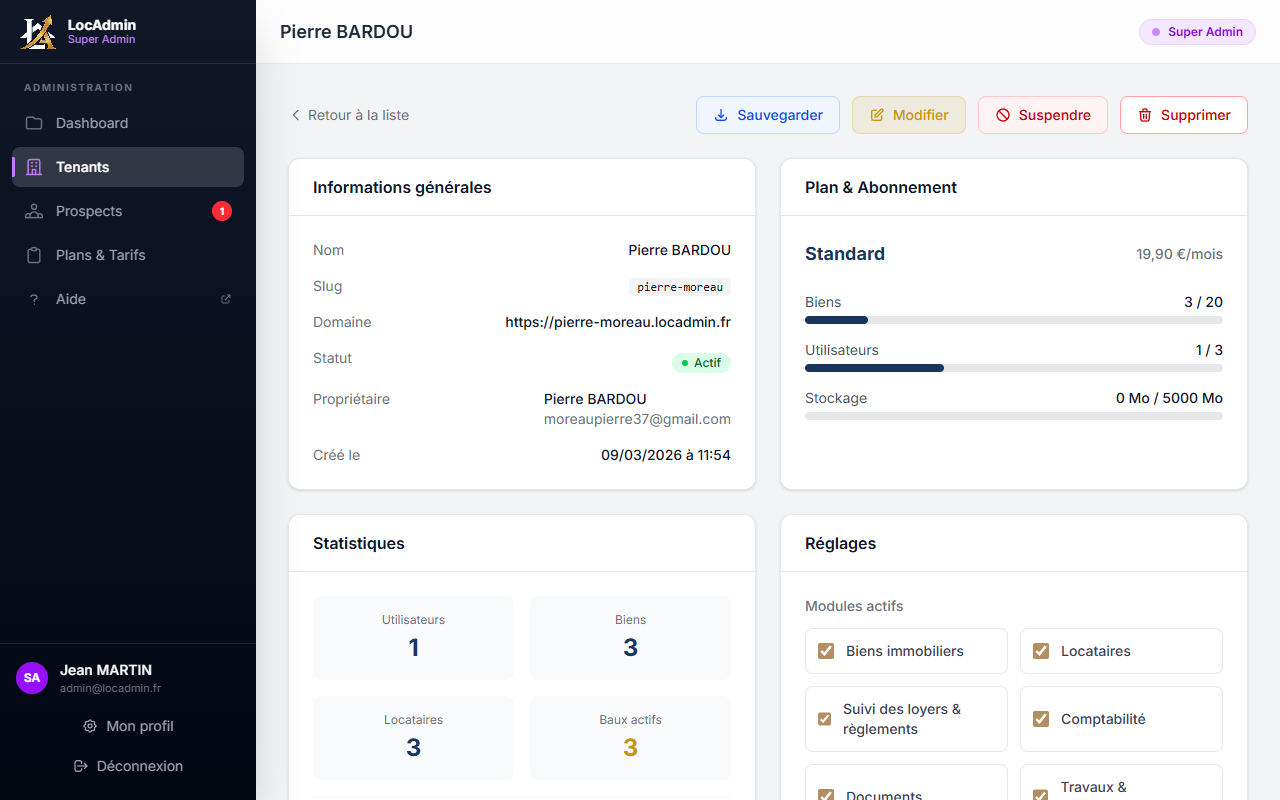
Task: Disable the Comptabilité module checkbox
Action: 1040,718
